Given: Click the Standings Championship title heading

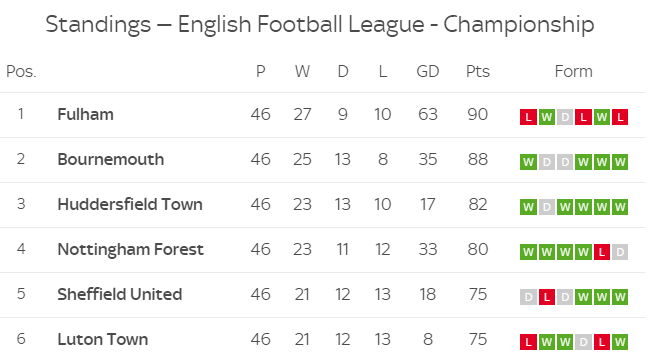Looking at the screenshot, I should click(320, 24).
